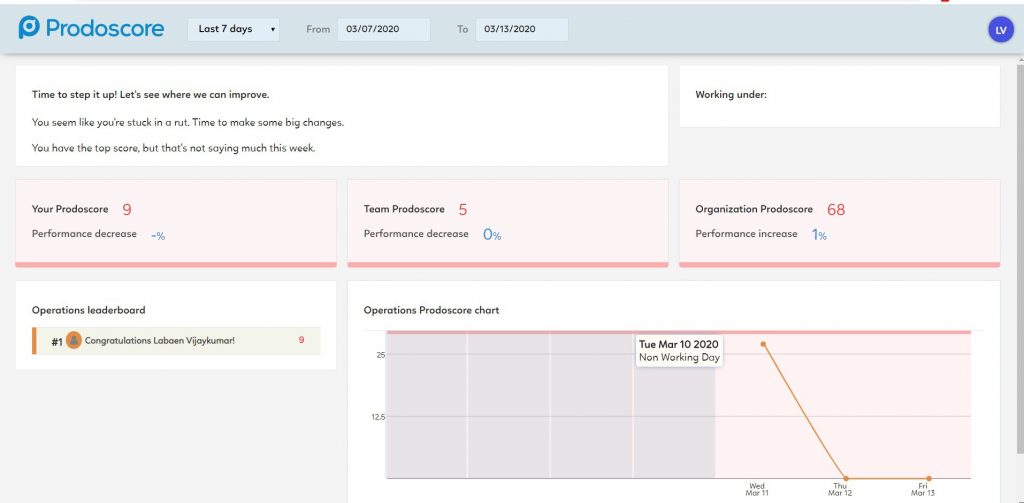Edit the To date field 03/13/2020
The width and height of the screenshot is (1024, 503).
pos(521,29)
